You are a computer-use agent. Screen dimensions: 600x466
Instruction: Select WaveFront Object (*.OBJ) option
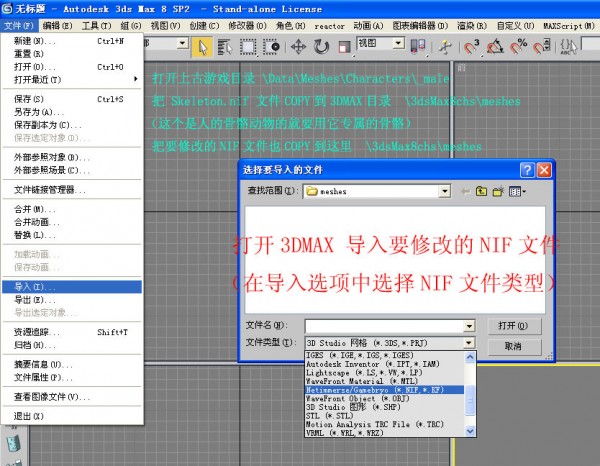pyautogui.click(x=384, y=399)
